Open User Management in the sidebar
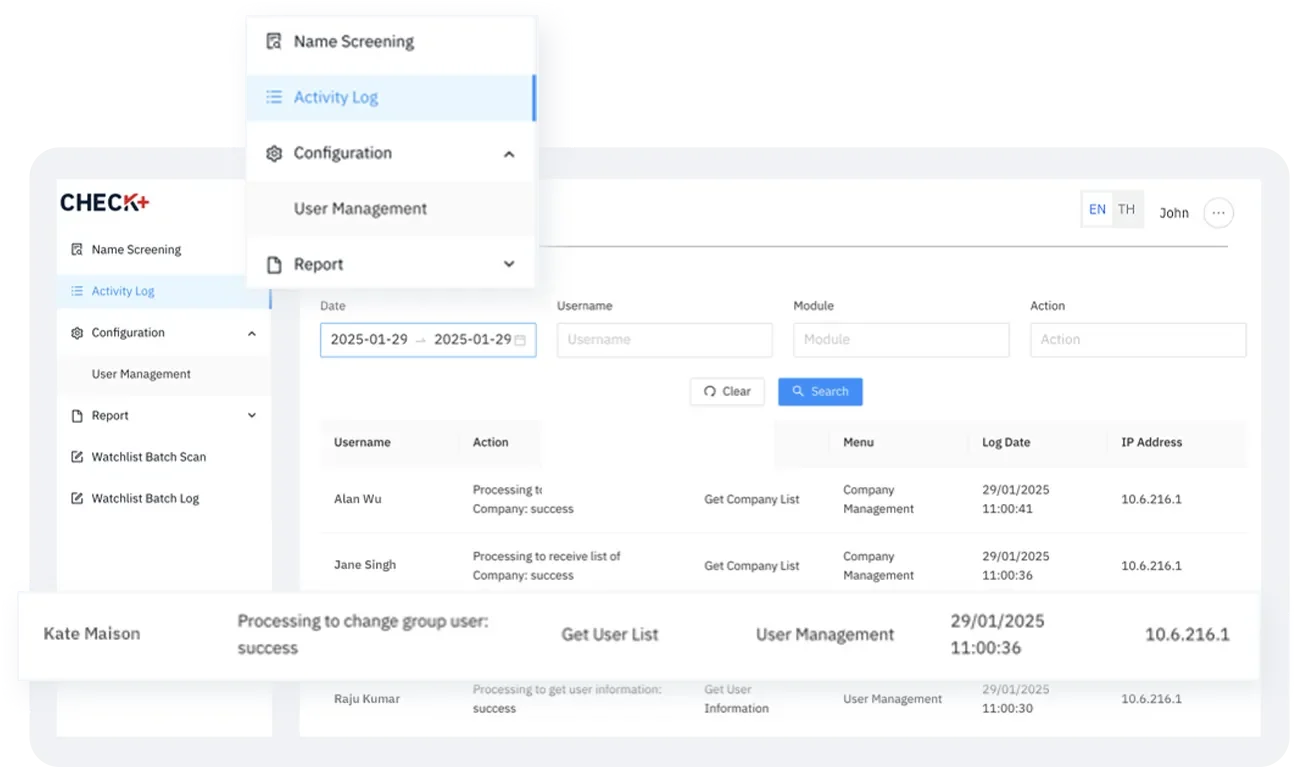The width and height of the screenshot is (1296, 767). (141, 374)
